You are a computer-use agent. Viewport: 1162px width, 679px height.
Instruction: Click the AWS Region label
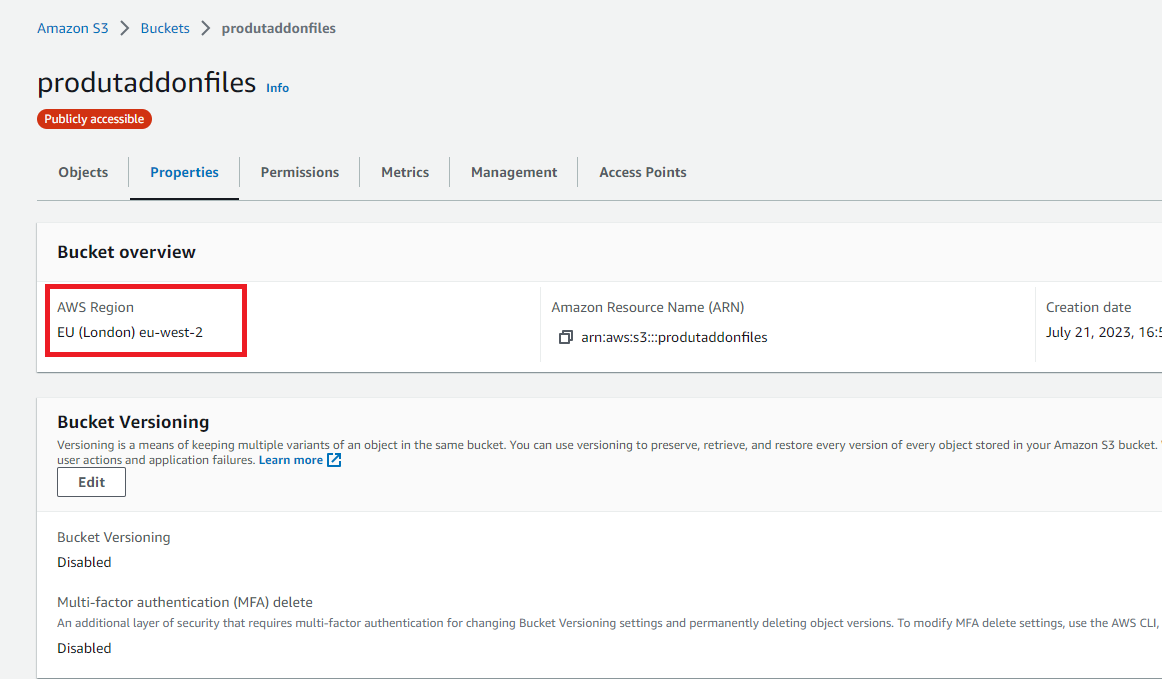(x=96, y=307)
